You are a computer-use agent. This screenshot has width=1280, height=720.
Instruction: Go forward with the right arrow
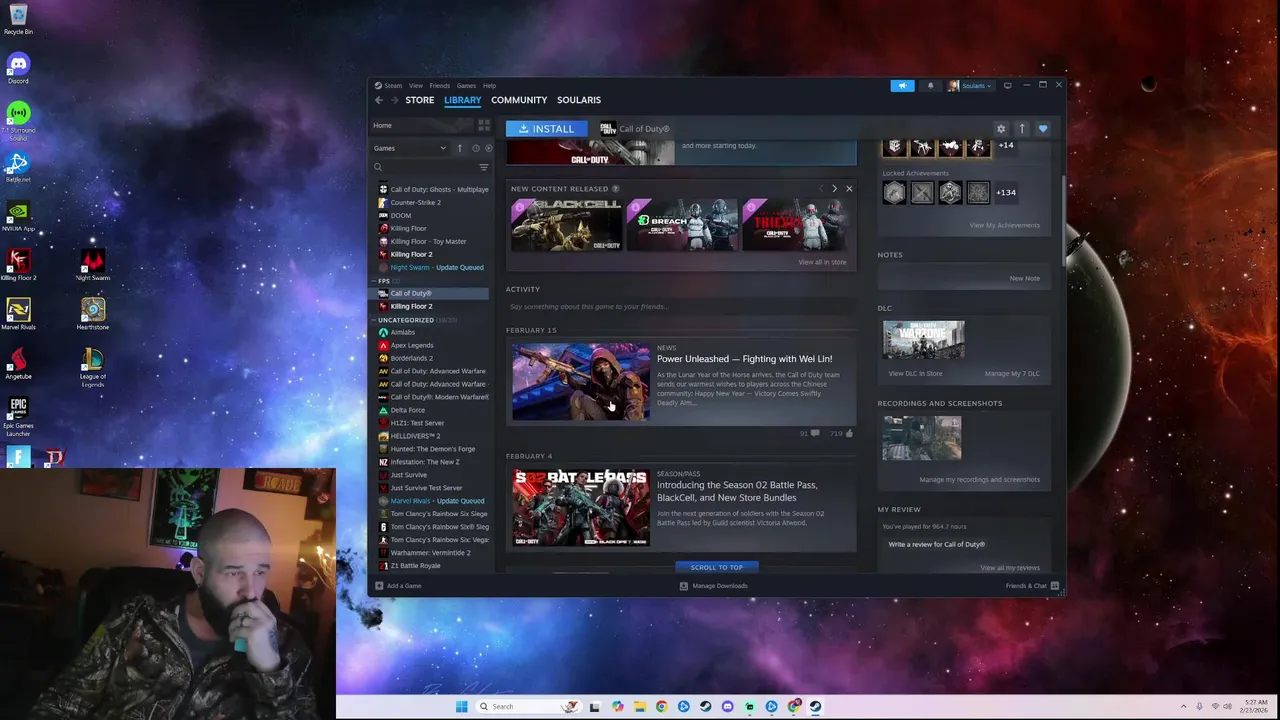point(394,100)
